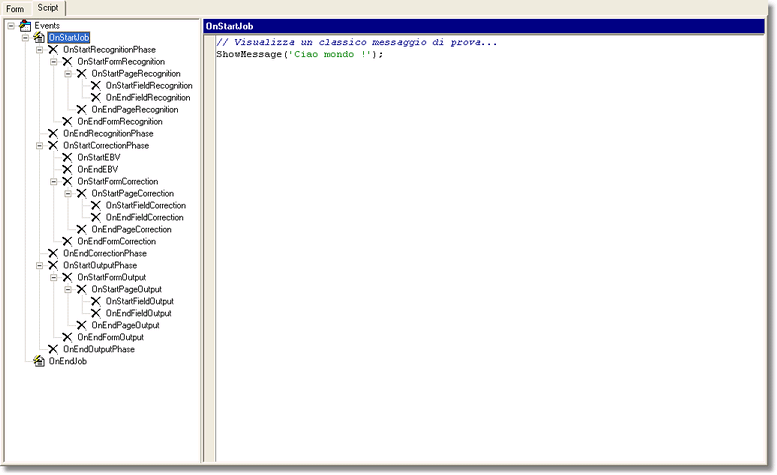Select the OnEndOutputPhase event
Viewport: 777px width, 475px height.
coord(99,349)
